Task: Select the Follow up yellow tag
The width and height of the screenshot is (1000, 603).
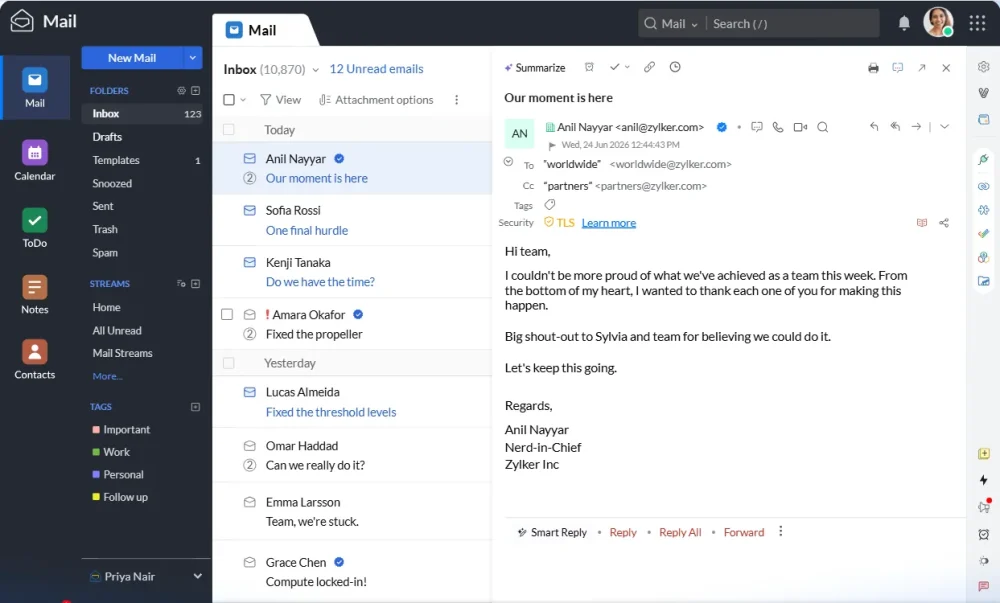Action: (x=120, y=497)
